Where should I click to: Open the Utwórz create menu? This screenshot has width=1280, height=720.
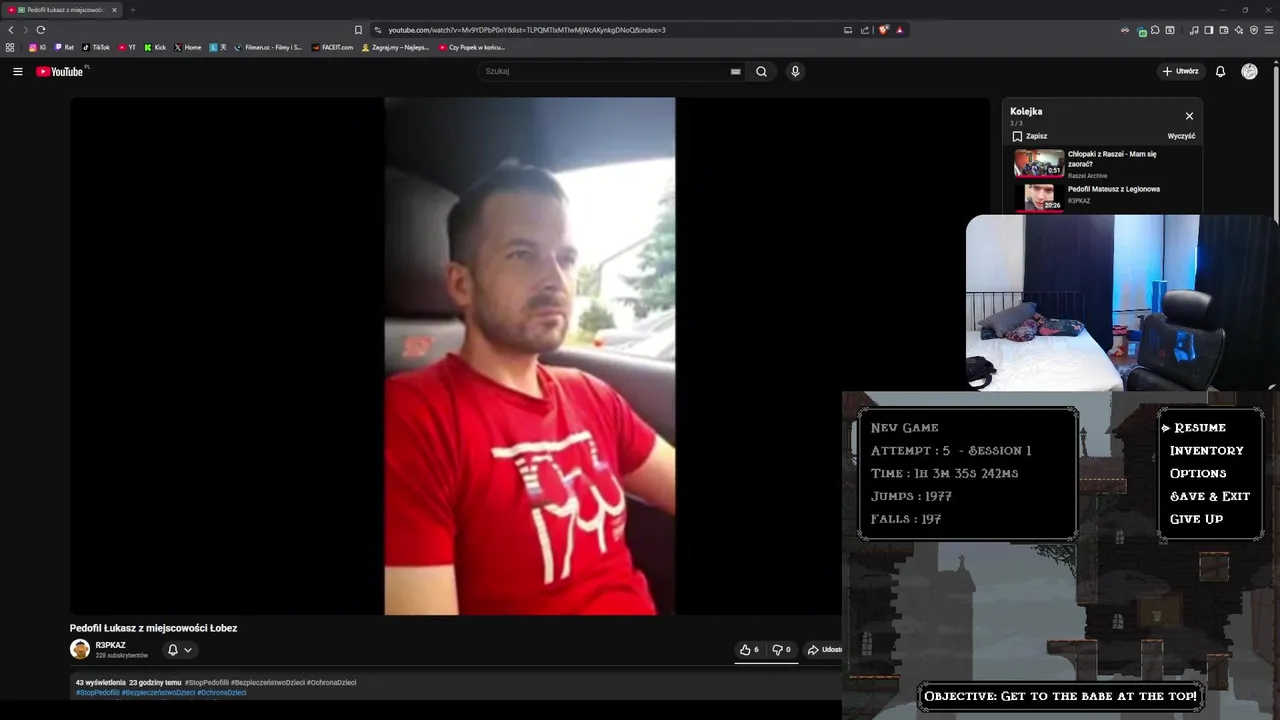[x=1181, y=72]
